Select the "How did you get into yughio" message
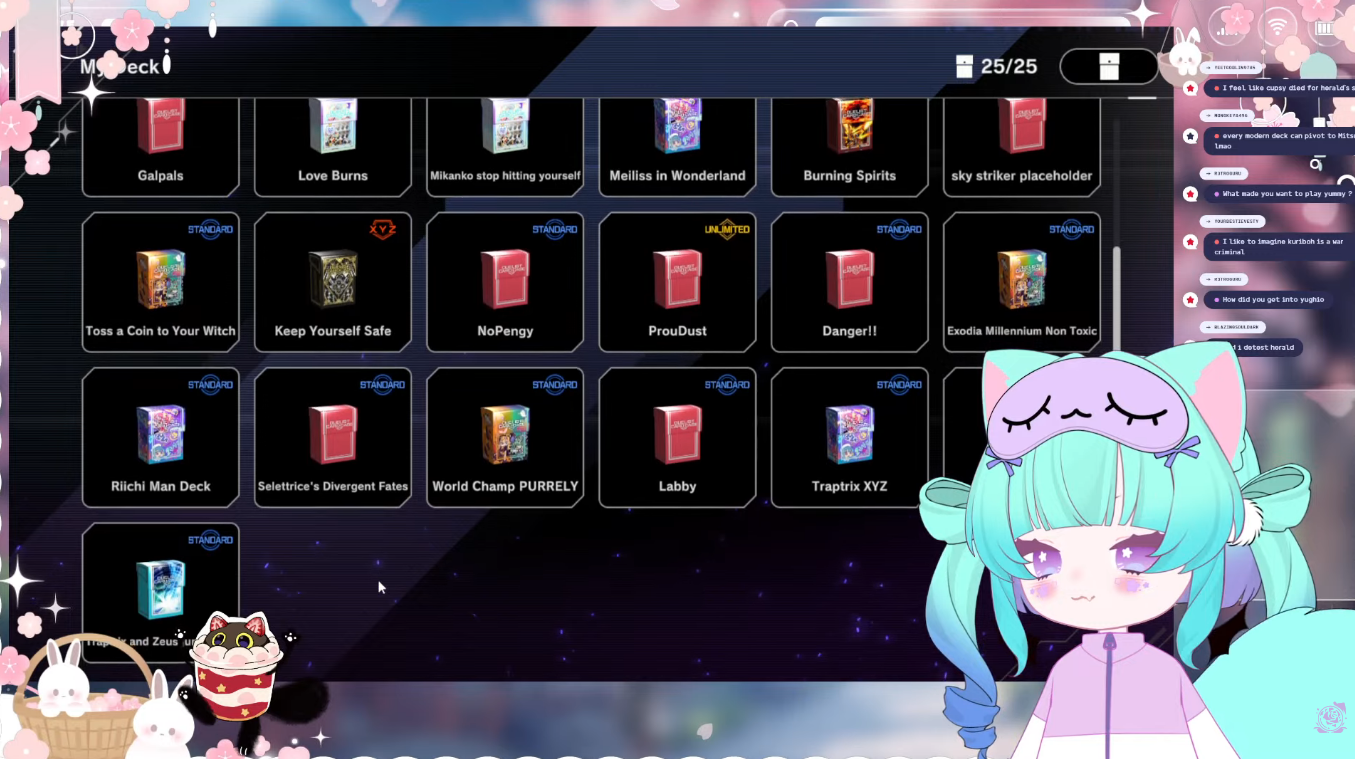This screenshot has height=759, width=1355. [1269, 299]
